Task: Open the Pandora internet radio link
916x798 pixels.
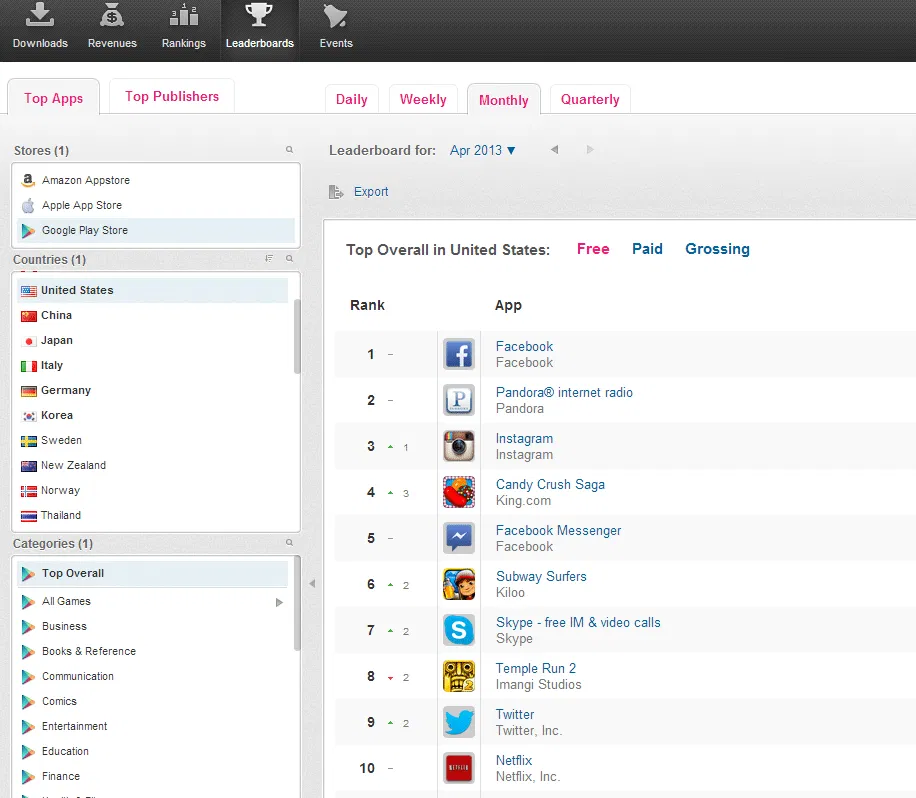Action: coord(564,392)
